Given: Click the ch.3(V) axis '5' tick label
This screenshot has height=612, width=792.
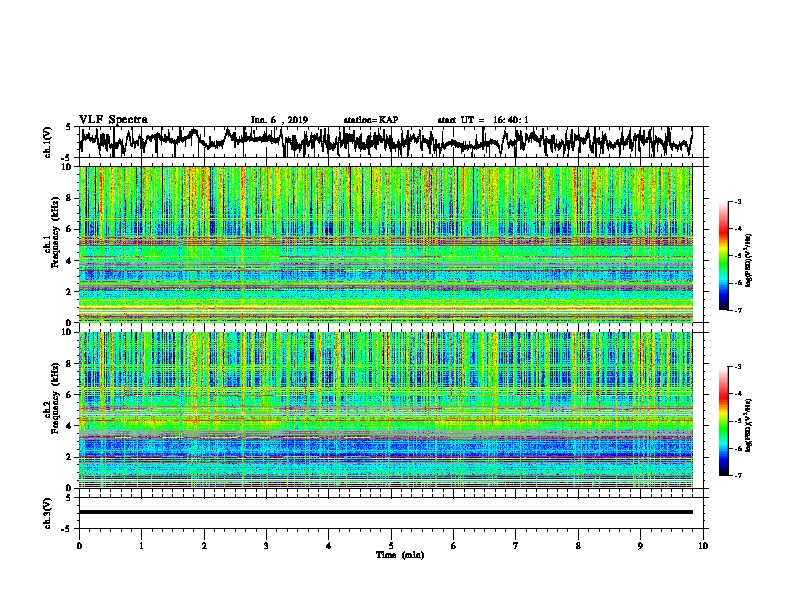Looking at the screenshot, I should point(68,498).
